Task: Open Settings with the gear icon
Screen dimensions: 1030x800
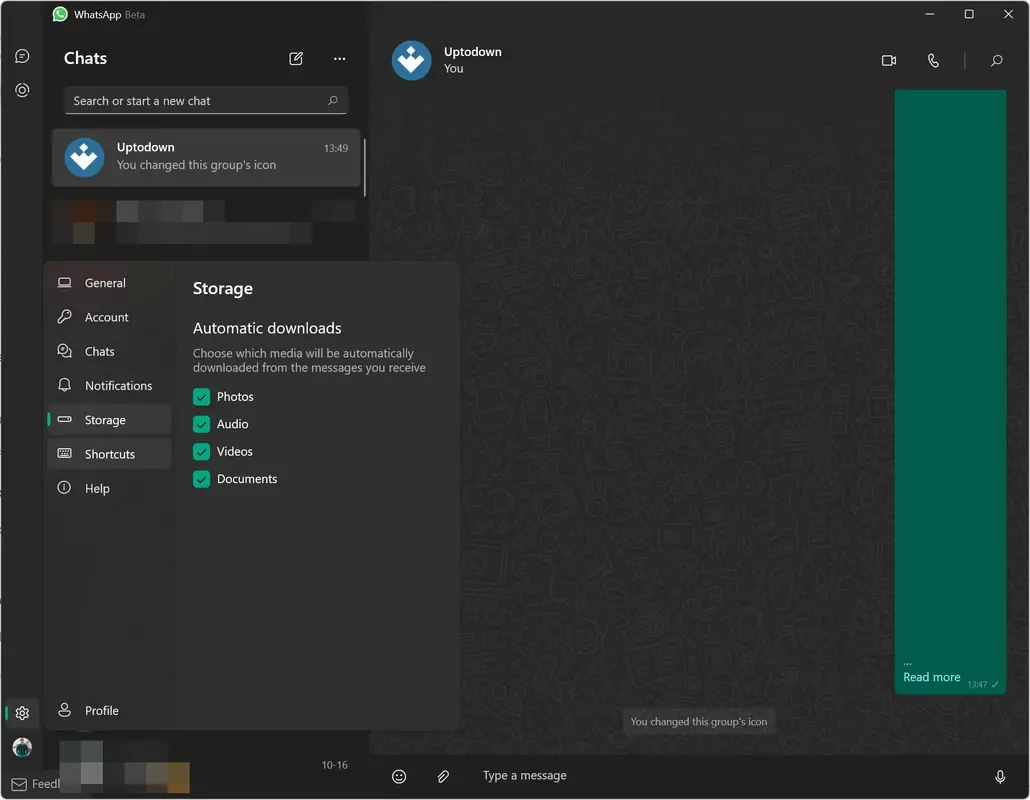Action: coord(22,713)
